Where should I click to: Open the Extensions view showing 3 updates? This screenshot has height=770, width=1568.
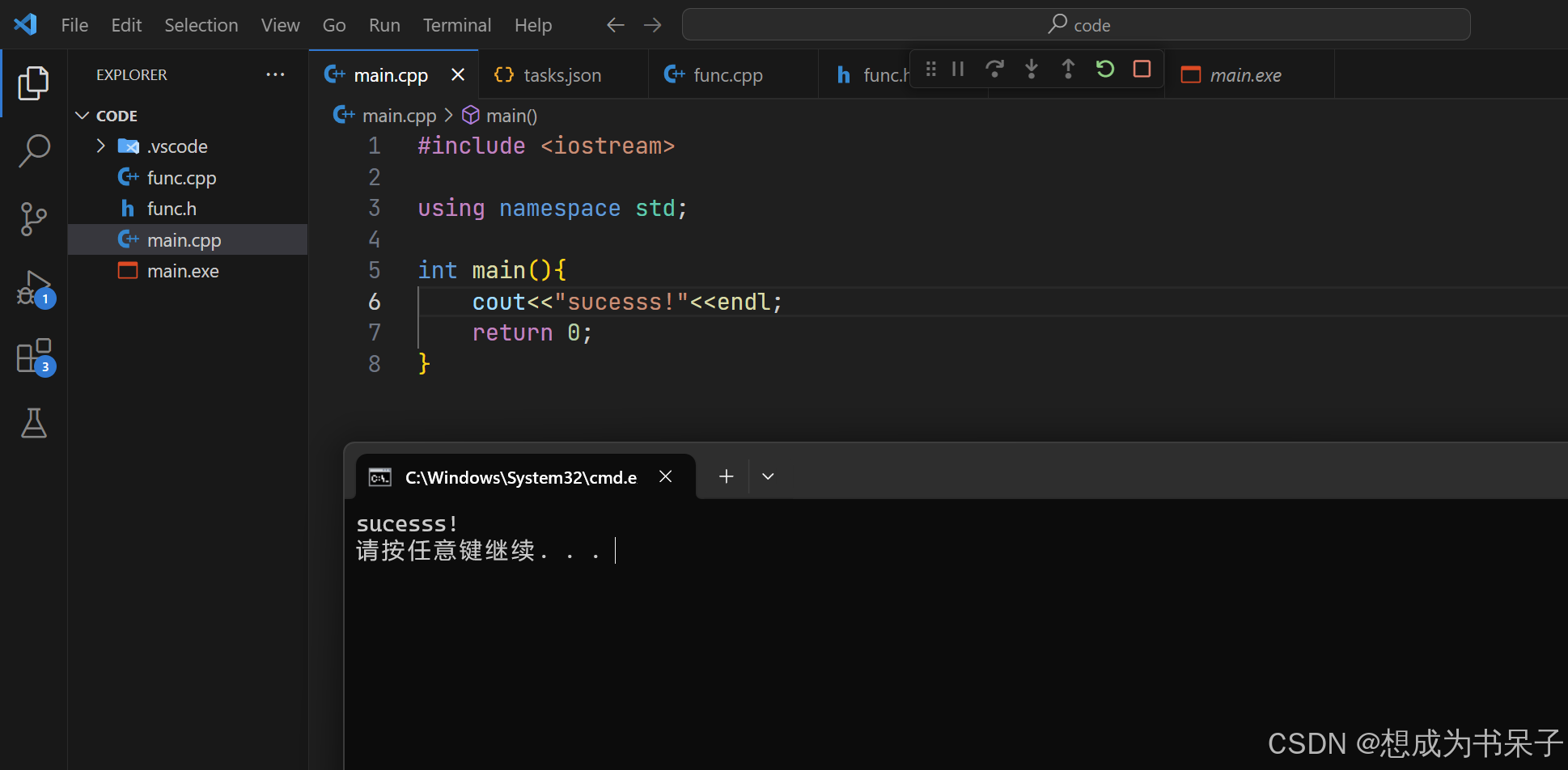(x=33, y=354)
